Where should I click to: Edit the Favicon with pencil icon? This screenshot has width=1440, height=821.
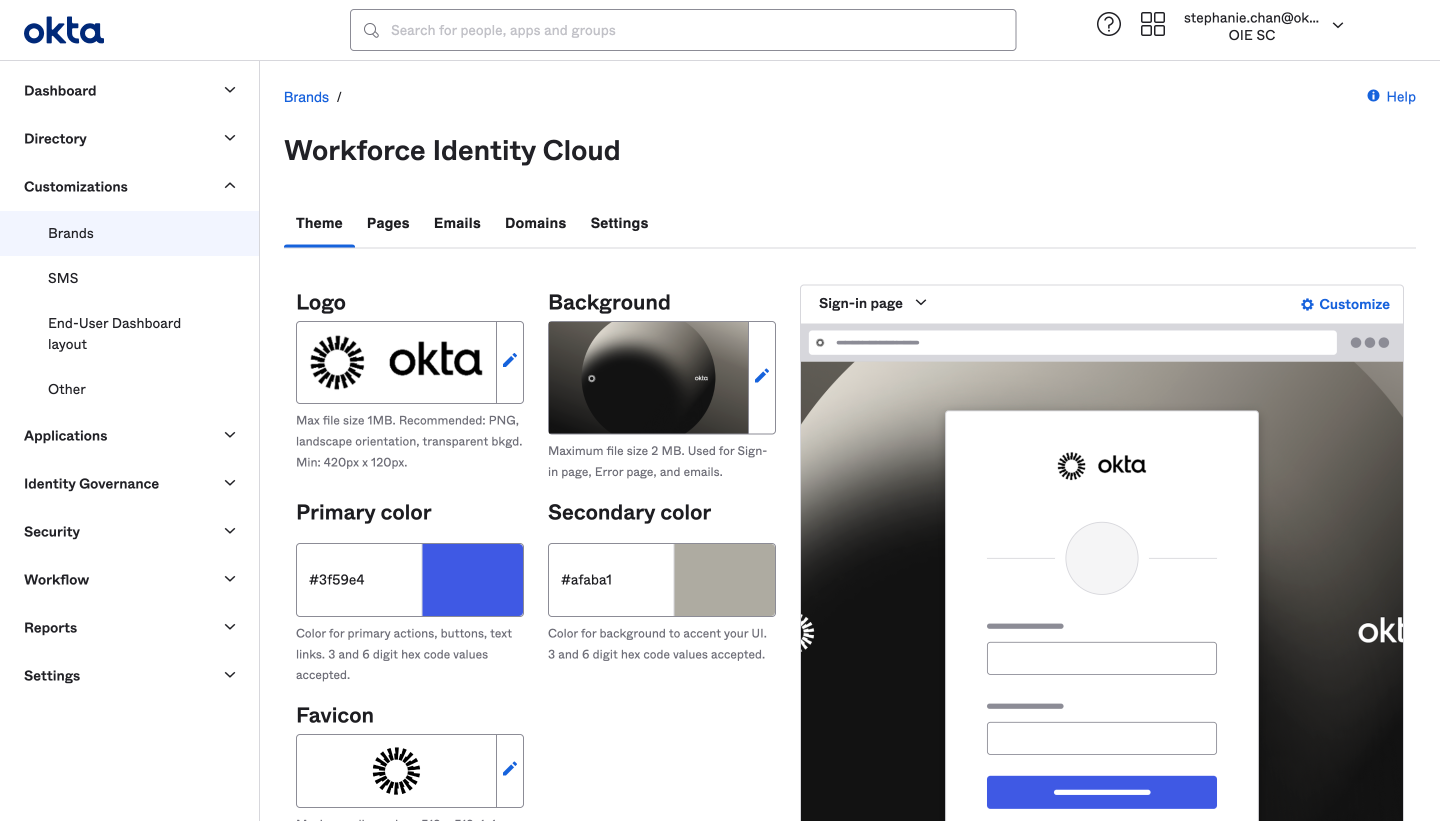point(510,769)
